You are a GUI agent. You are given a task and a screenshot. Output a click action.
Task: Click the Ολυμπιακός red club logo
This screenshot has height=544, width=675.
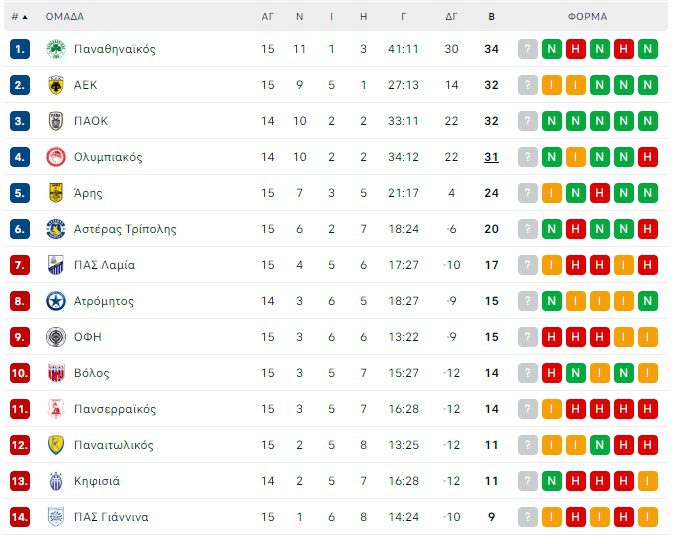click(56, 157)
